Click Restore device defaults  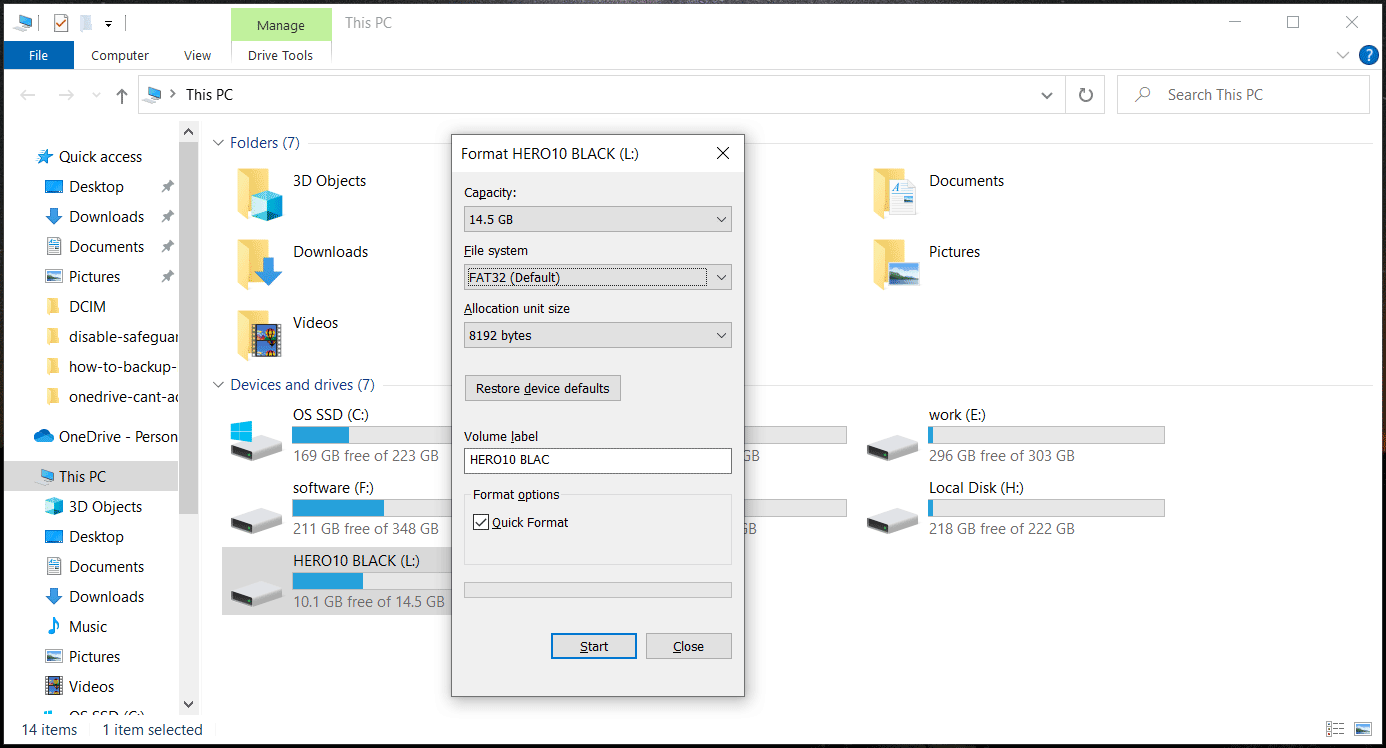[x=542, y=388]
